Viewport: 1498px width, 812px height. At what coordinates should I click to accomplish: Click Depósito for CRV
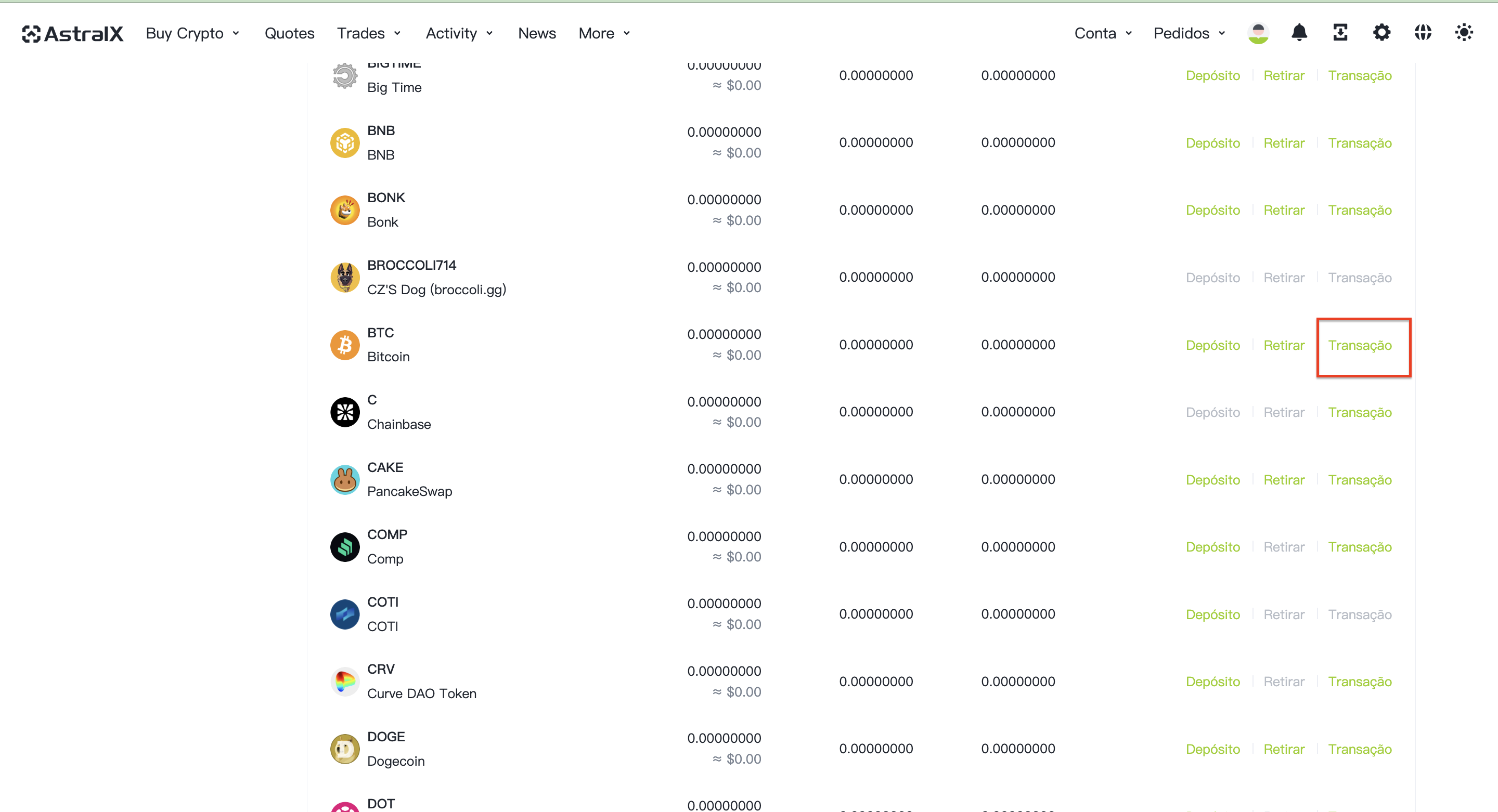(1212, 681)
